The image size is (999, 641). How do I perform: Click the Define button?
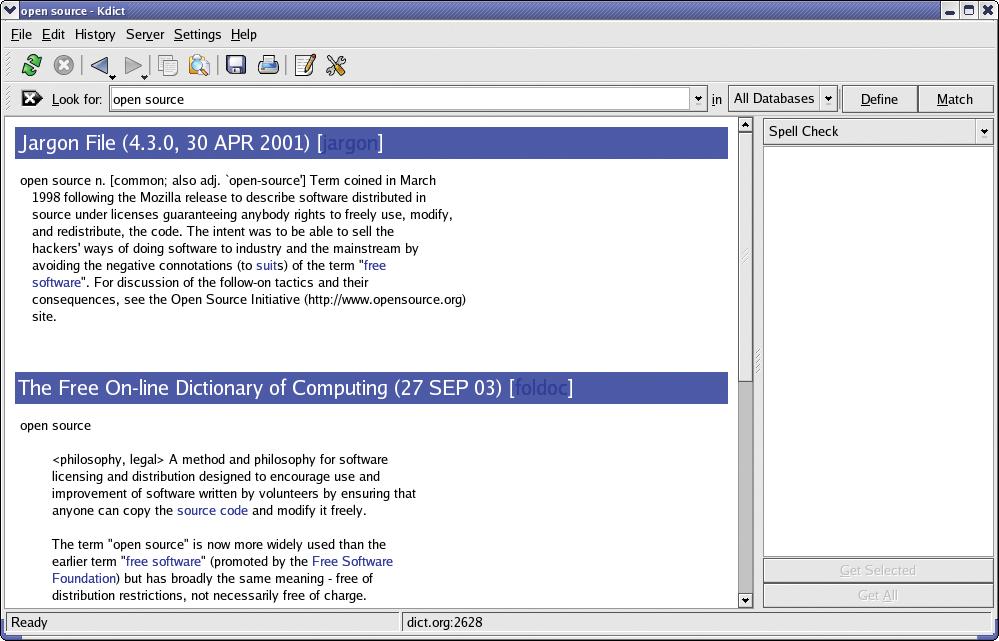(x=879, y=99)
